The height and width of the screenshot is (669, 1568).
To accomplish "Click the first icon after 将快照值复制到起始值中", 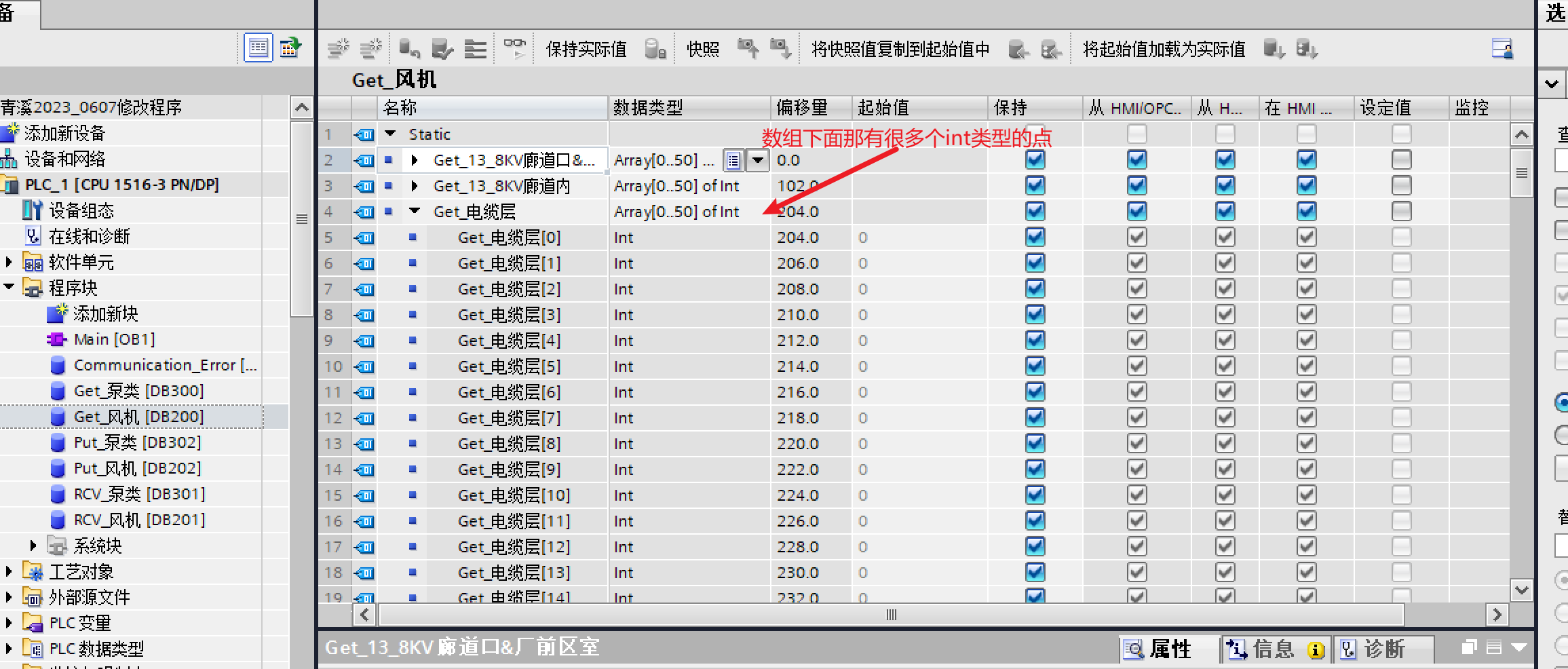I will pos(1018,49).
